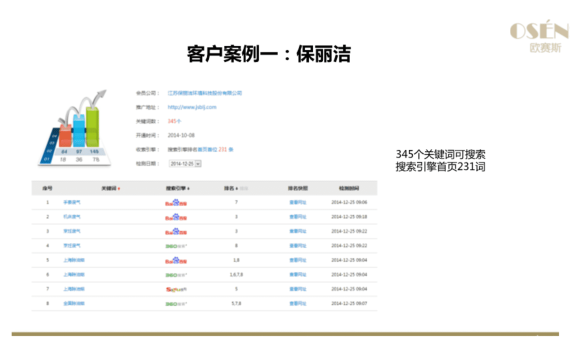
Task: Open the company name link 江苏保丽洁
Action: point(205,93)
